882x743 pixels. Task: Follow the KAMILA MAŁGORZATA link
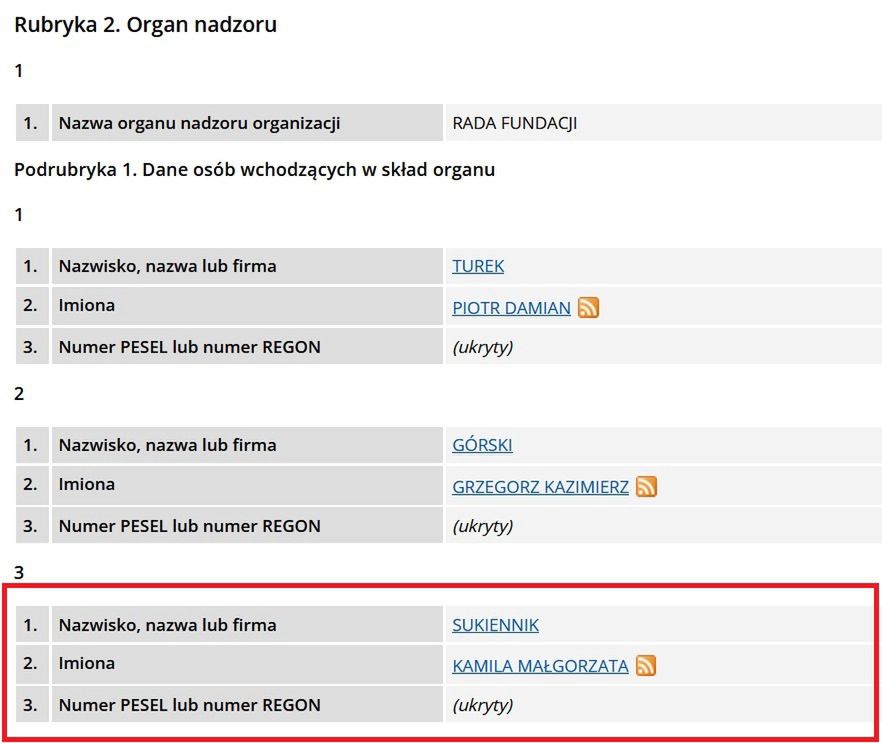click(540, 666)
